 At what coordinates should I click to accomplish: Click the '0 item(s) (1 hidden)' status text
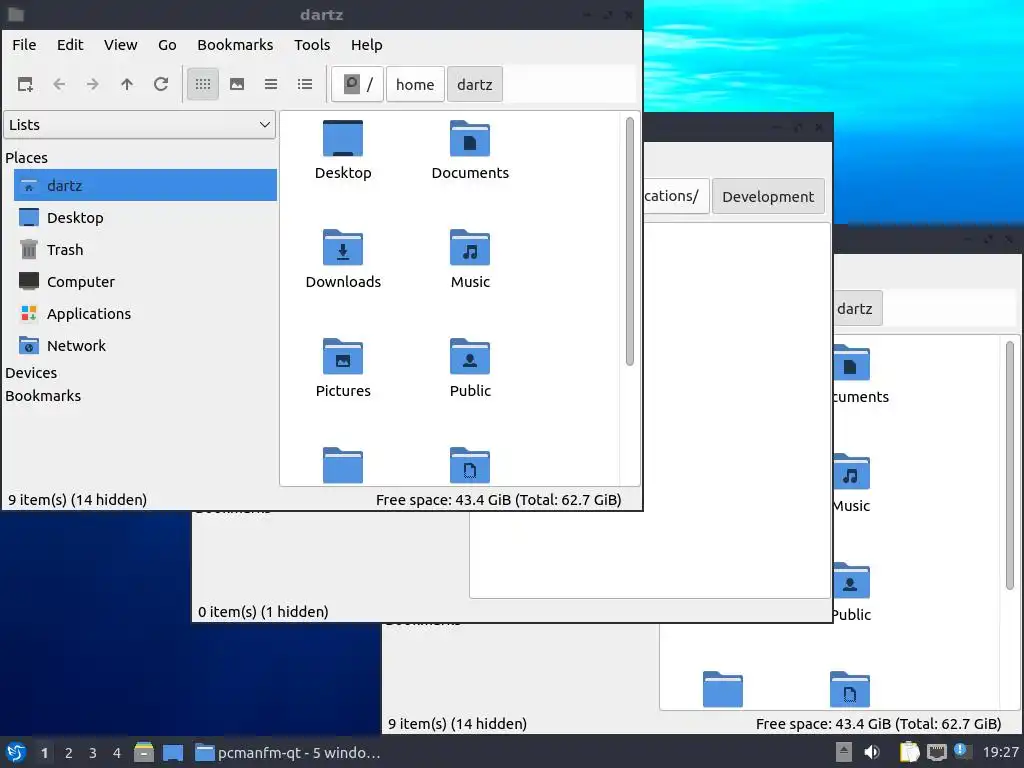(x=263, y=612)
